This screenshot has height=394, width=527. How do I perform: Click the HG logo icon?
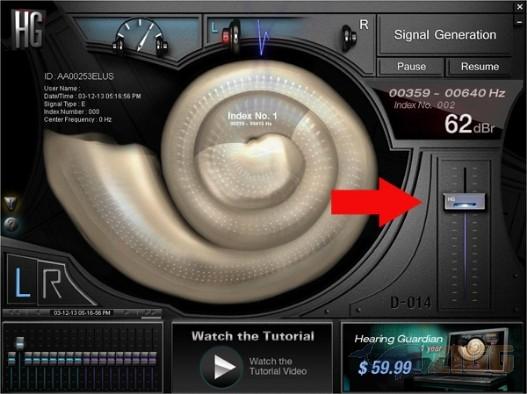tap(28, 29)
